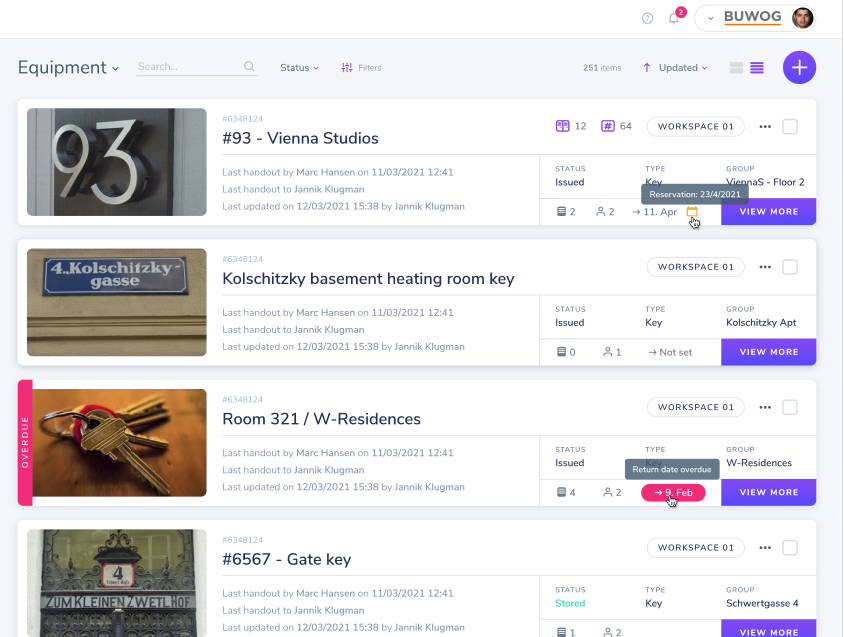The image size is (844, 637).
Task: Switch to card grid view icon
Action: click(737, 68)
